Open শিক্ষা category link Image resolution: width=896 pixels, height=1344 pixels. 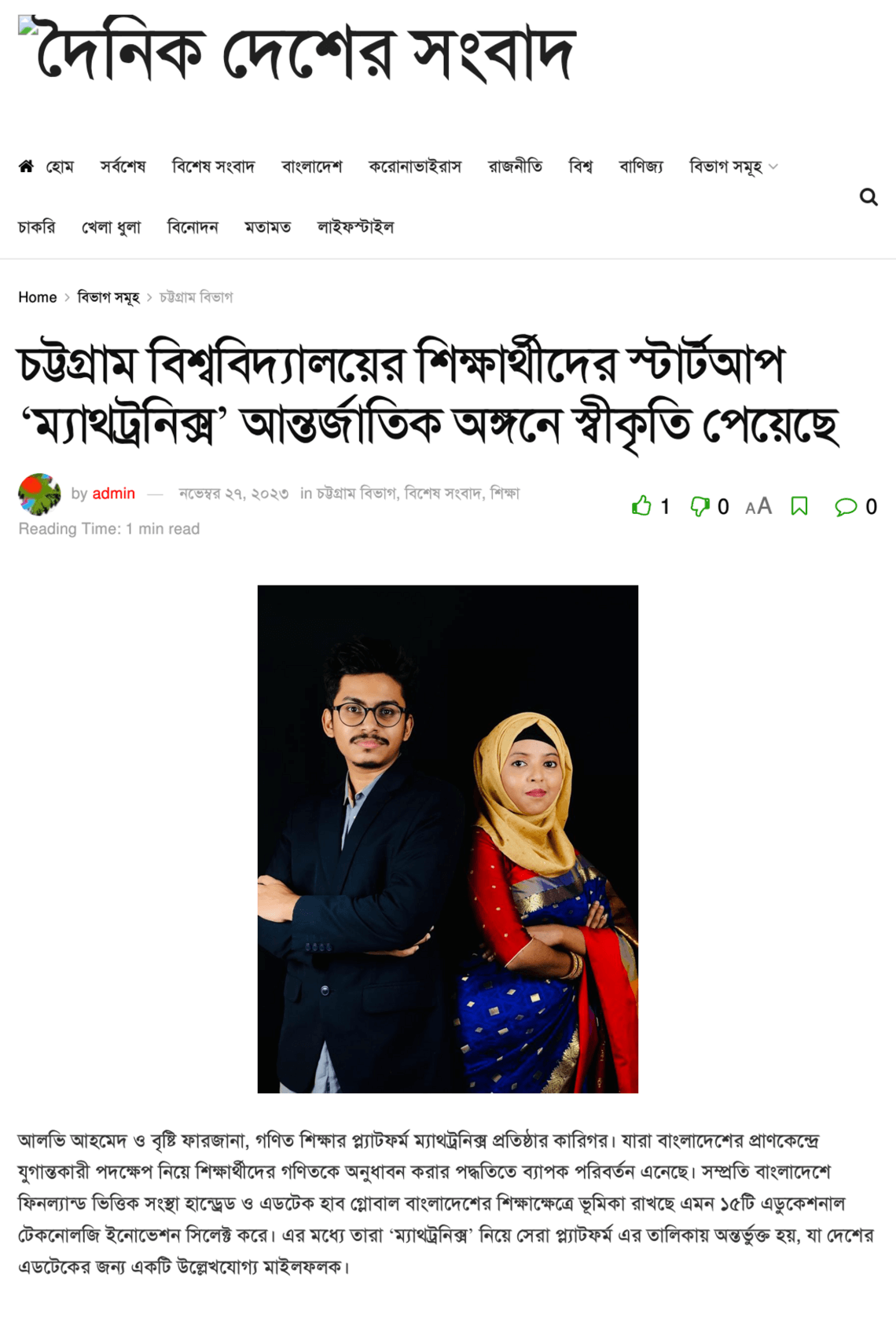tap(505, 494)
